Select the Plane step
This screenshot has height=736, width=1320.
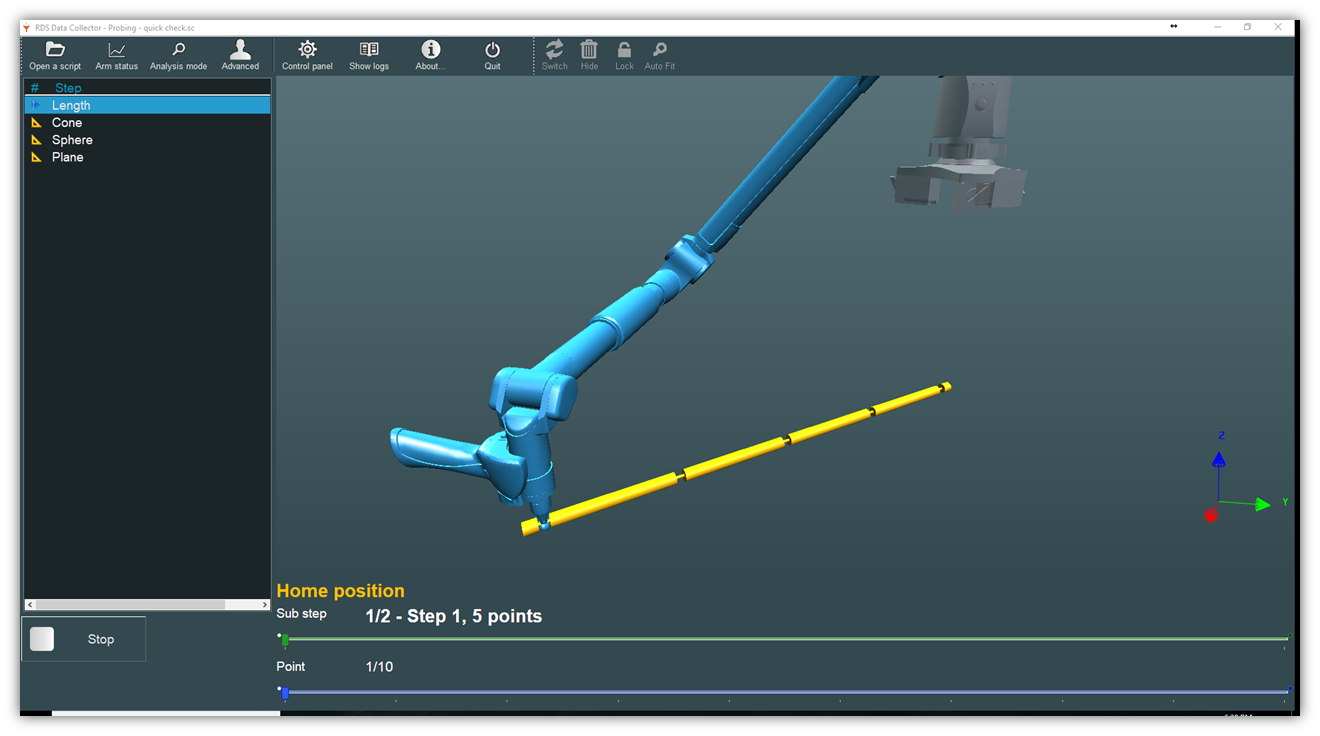coord(68,157)
